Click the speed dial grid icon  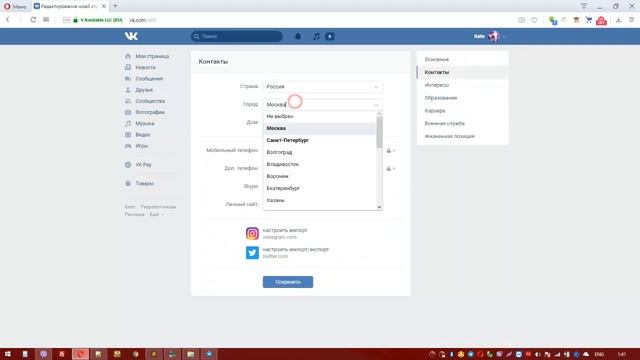pyautogui.click(x=46, y=20)
